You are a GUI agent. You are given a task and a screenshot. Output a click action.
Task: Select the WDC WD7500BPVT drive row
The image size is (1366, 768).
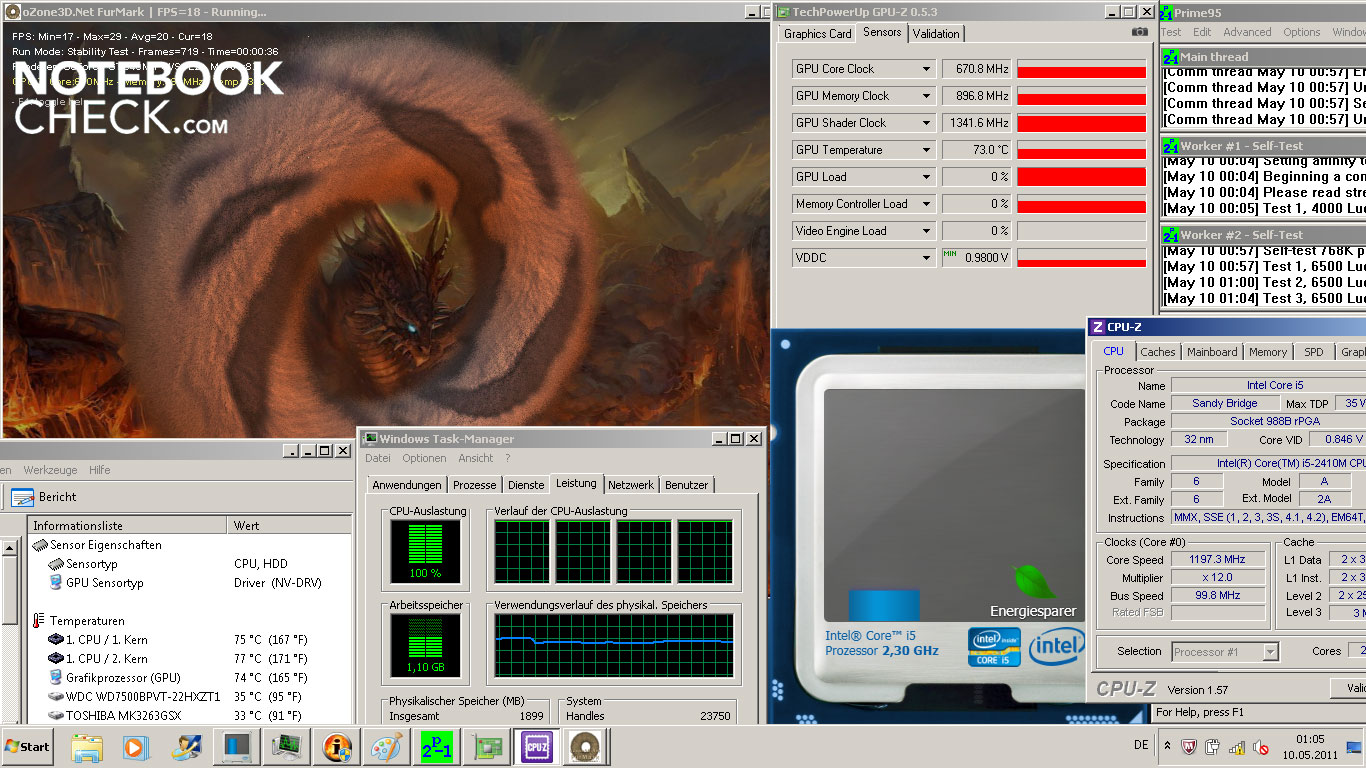190,696
